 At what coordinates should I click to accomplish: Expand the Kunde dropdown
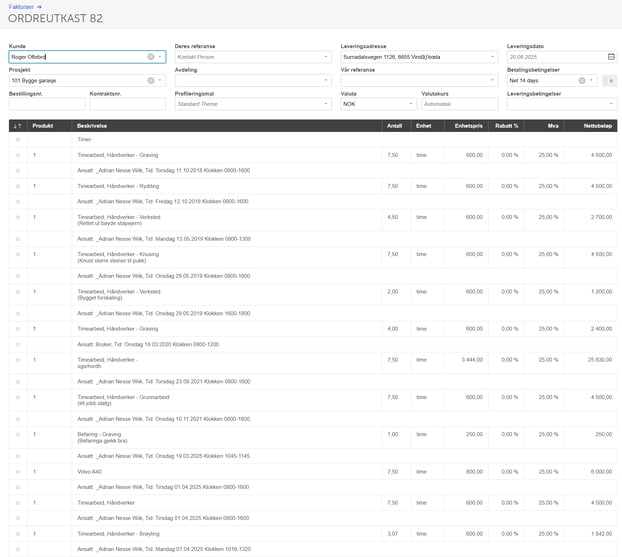point(160,57)
